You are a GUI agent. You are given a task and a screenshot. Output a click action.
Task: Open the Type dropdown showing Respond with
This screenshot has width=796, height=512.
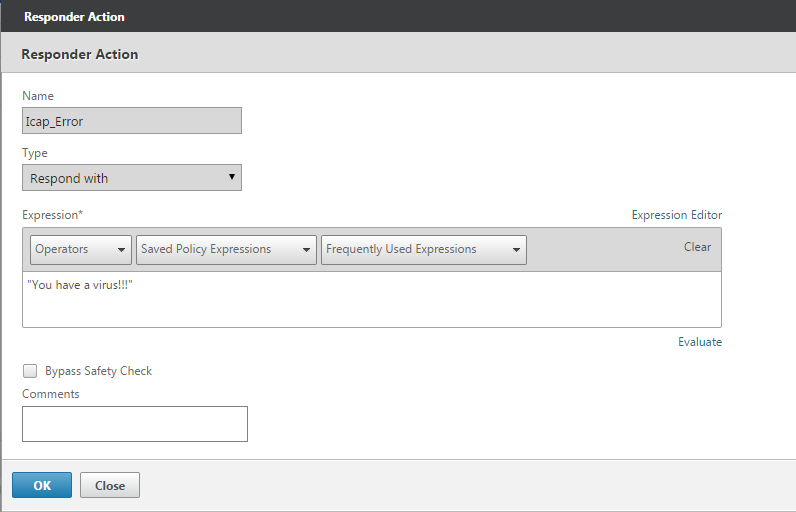[x=131, y=178]
